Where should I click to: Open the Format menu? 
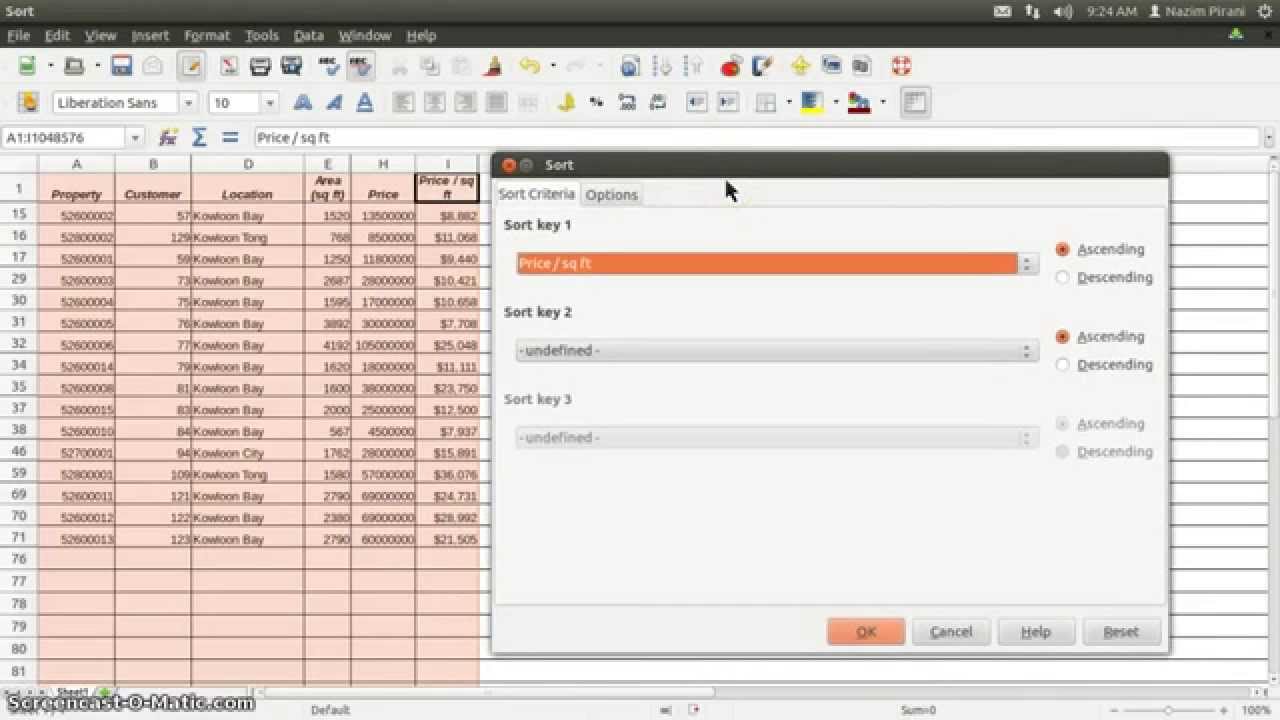(x=207, y=35)
